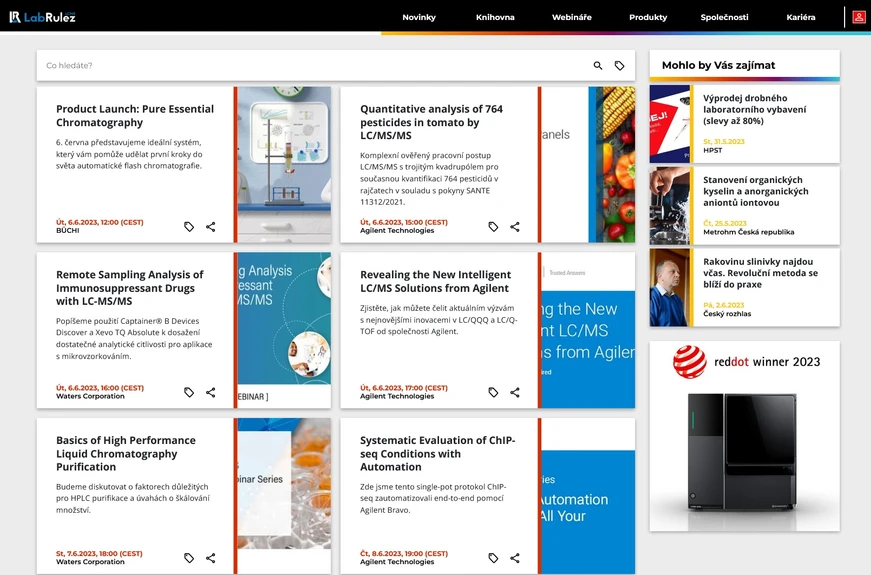The height and width of the screenshot is (575, 871).
Task: Click the reddot winner 2023 advertisement
Action: [x=745, y=436]
